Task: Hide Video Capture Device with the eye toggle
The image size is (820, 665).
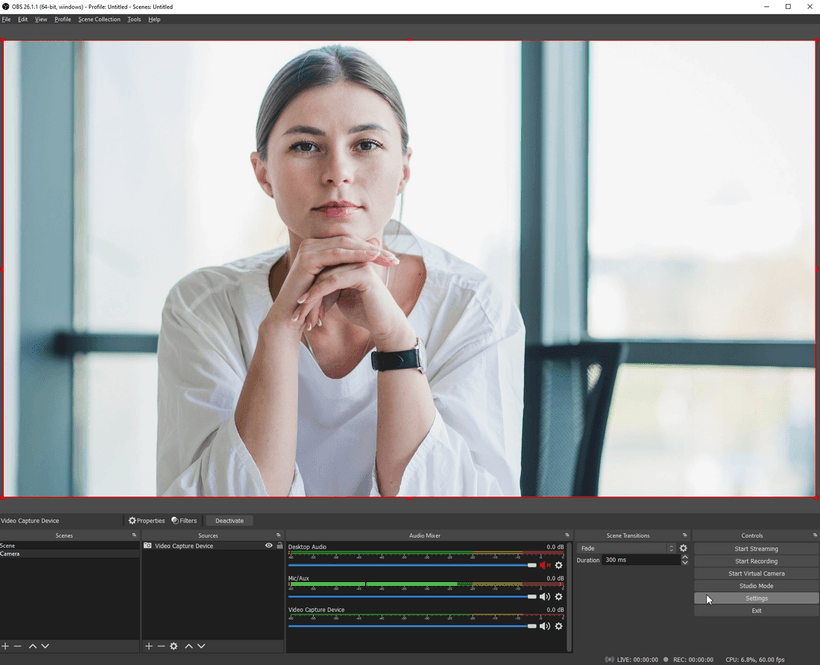Action: 269,546
